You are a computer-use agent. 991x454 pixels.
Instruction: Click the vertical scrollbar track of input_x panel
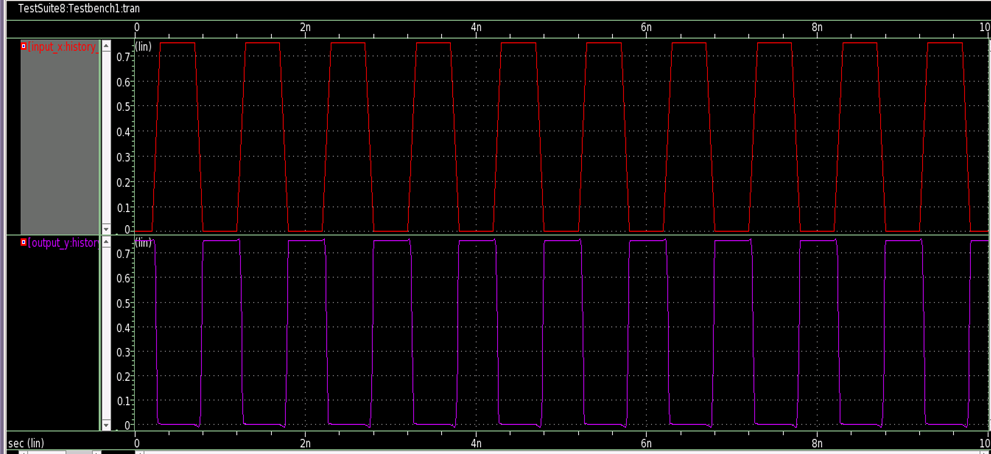[106, 137]
